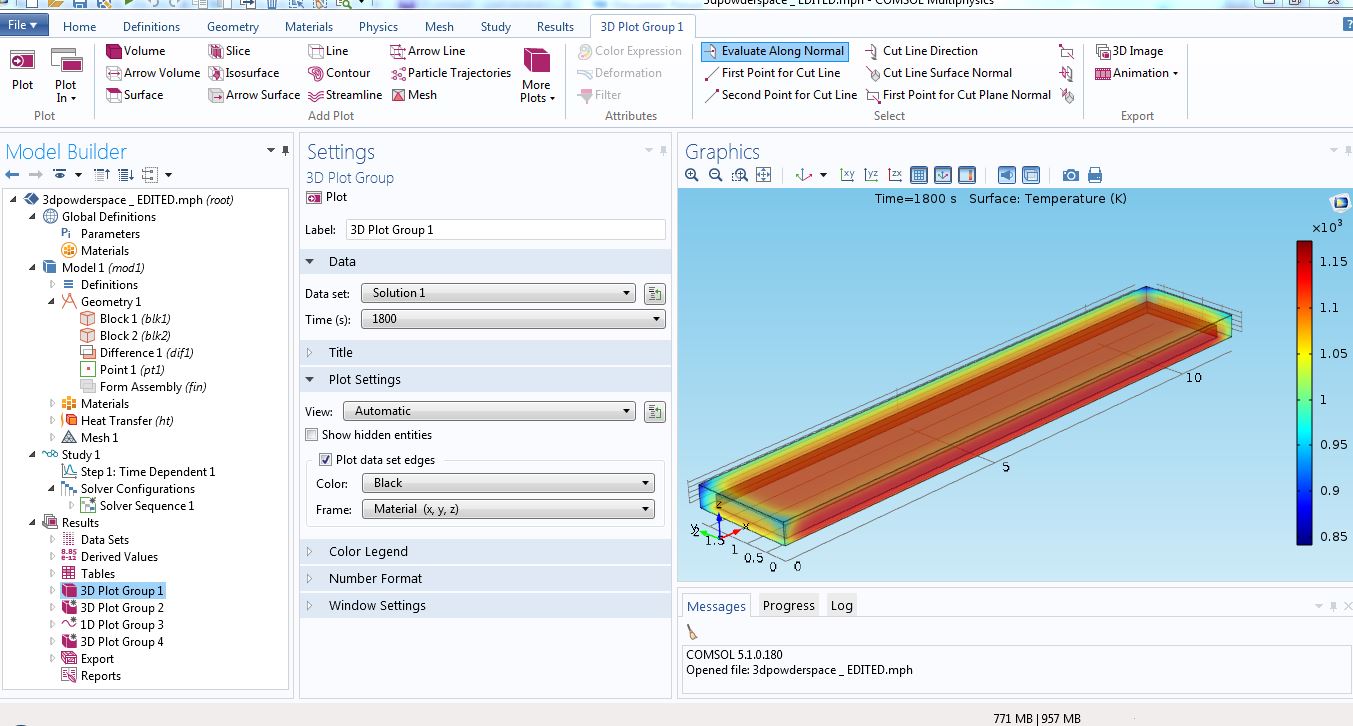Switch to the XY view

[x=847, y=175]
